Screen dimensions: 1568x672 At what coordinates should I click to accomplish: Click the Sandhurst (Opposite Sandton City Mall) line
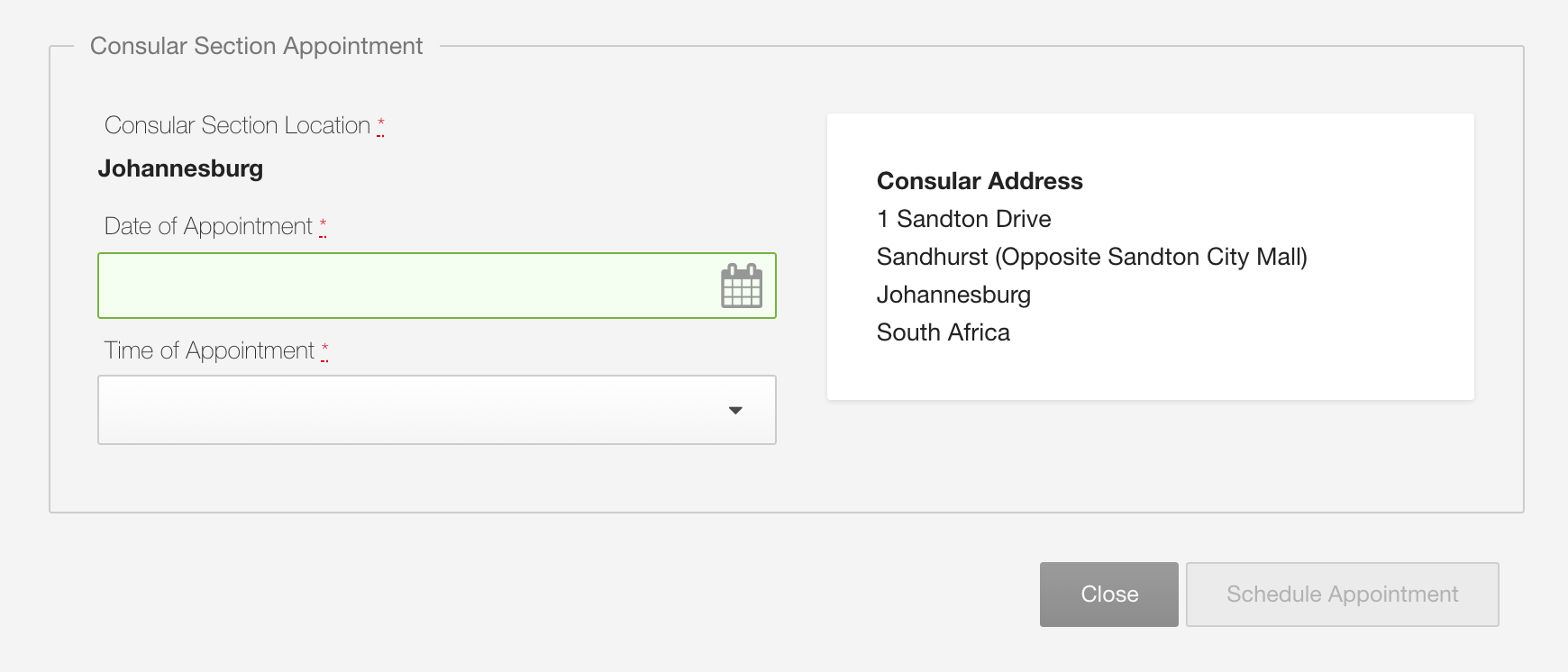pyautogui.click(x=1092, y=257)
